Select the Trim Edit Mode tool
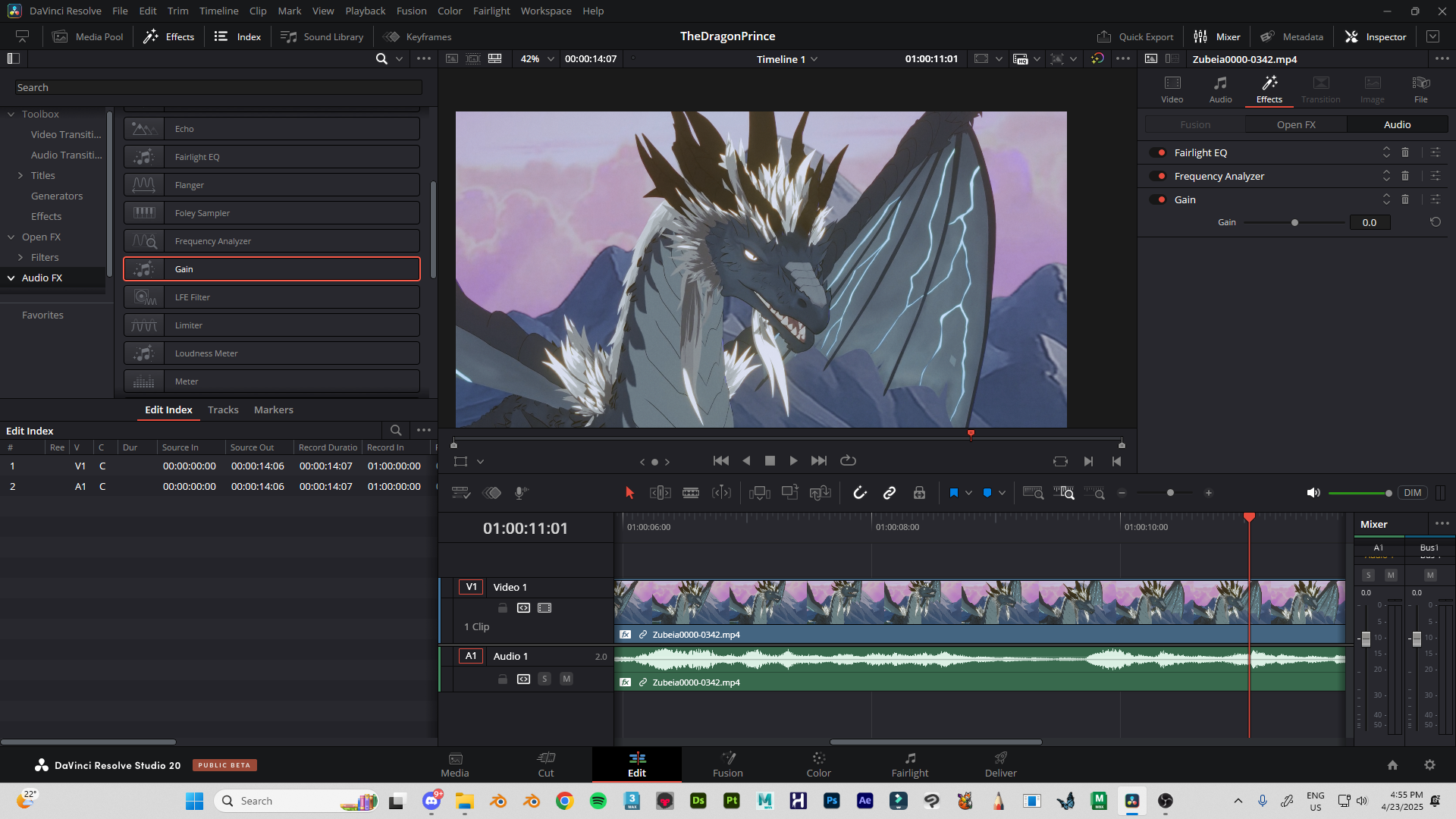 (x=661, y=493)
